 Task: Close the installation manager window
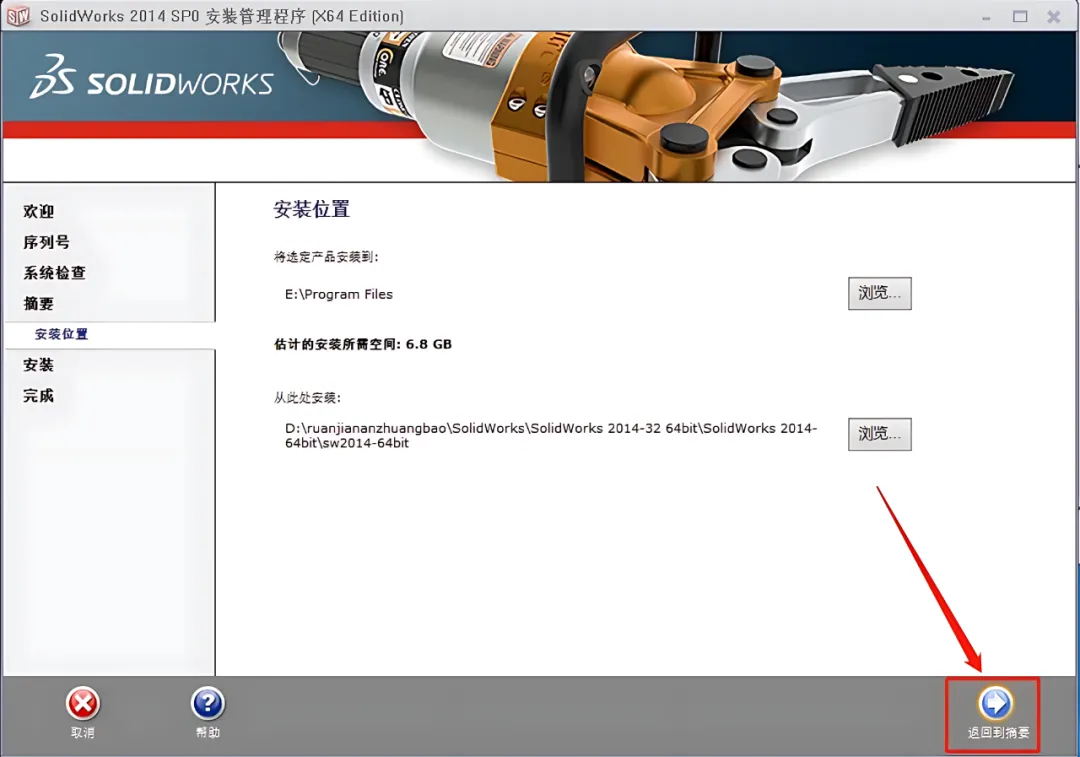[x=1054, y=17]
